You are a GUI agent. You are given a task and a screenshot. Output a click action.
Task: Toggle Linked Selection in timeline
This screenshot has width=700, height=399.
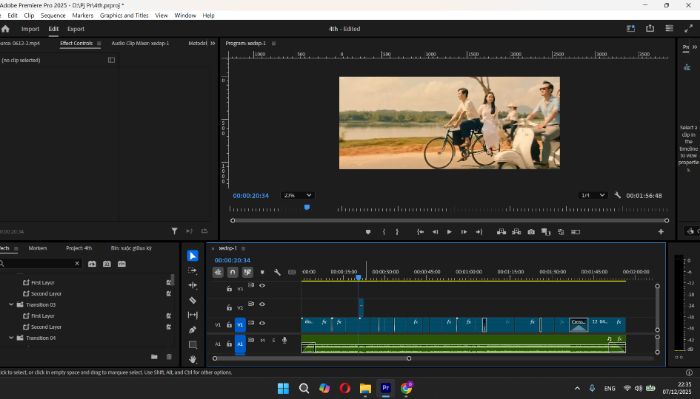pyautogui.click(x=247, y=272)
